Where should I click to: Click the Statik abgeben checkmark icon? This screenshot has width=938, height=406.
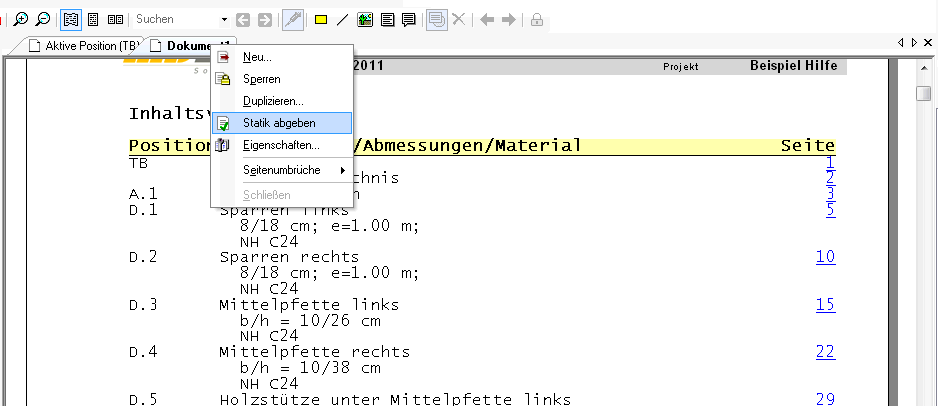[223, 123]
